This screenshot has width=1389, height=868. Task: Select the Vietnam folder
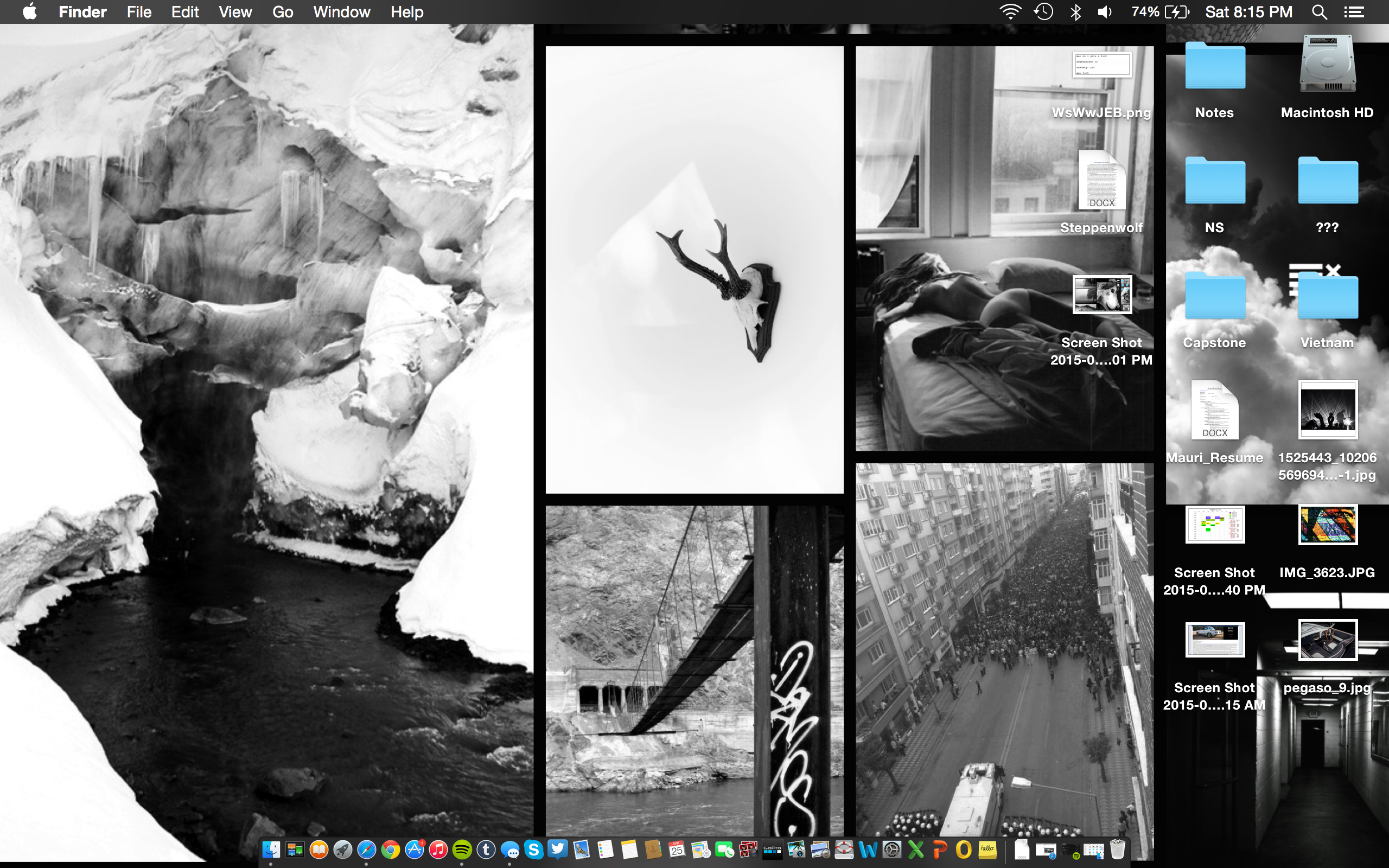[1327, 296]
